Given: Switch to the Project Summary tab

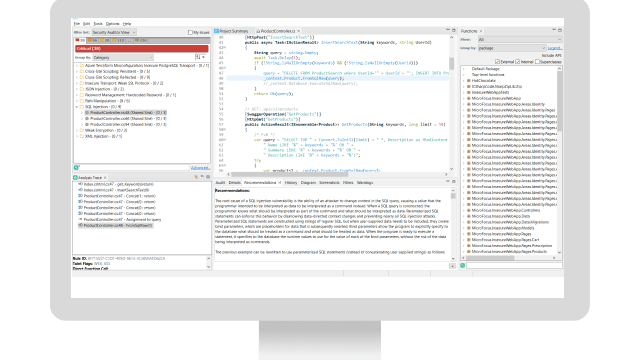Looking at the screenshot, I should [231, 31].
